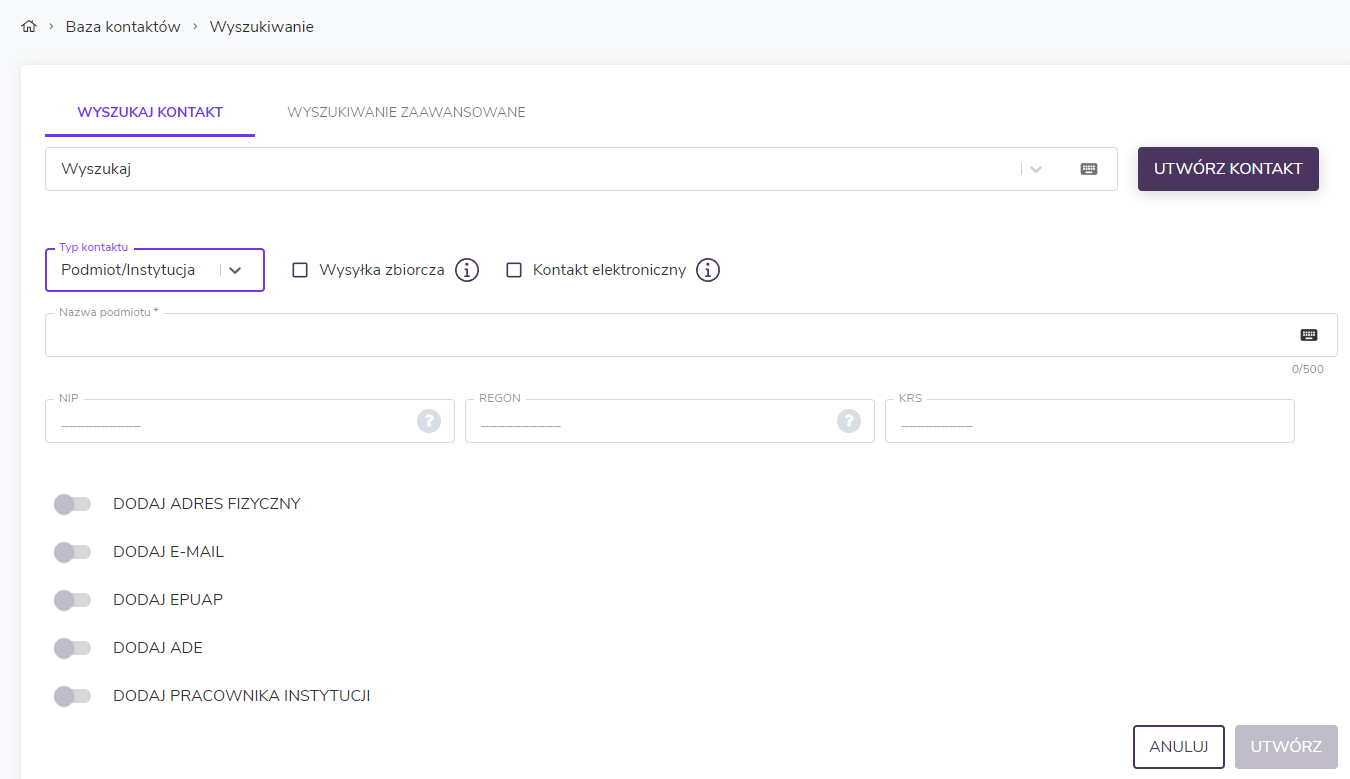
Task: Click the REGON field help question mark
Action: [x=849, y=421]
